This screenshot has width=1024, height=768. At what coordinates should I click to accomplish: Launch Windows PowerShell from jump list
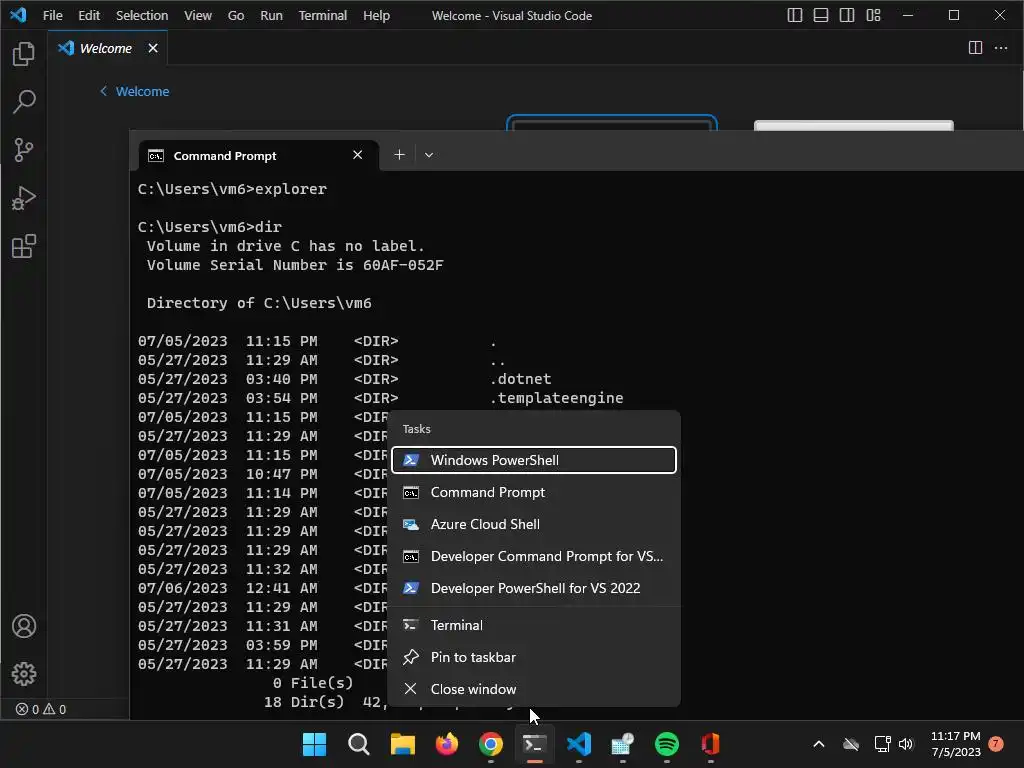(x=534, y=460)
